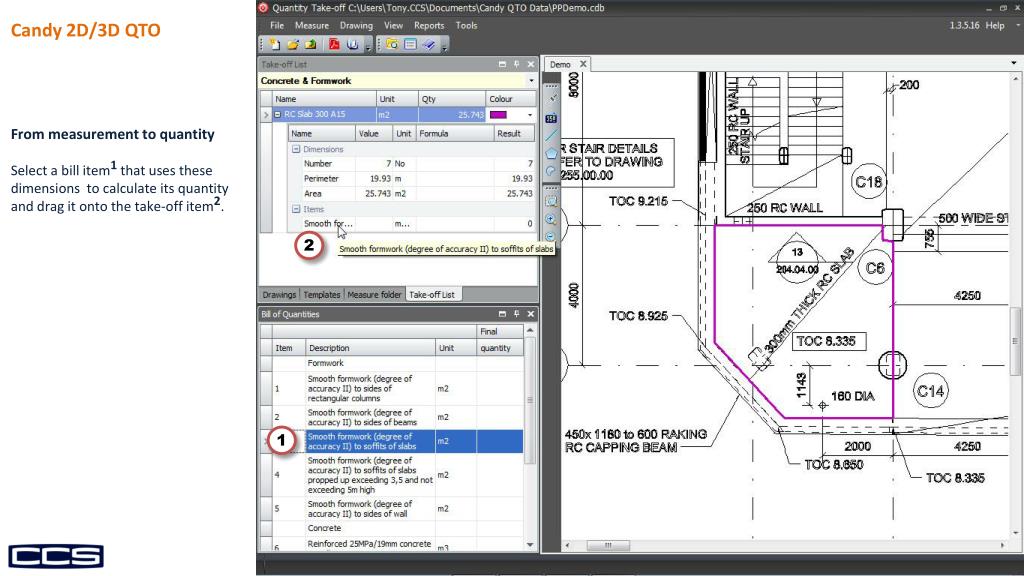This screenshot has width=1024, height=576.
Task: Open the Measure menu
Action: tap(312, 25)
